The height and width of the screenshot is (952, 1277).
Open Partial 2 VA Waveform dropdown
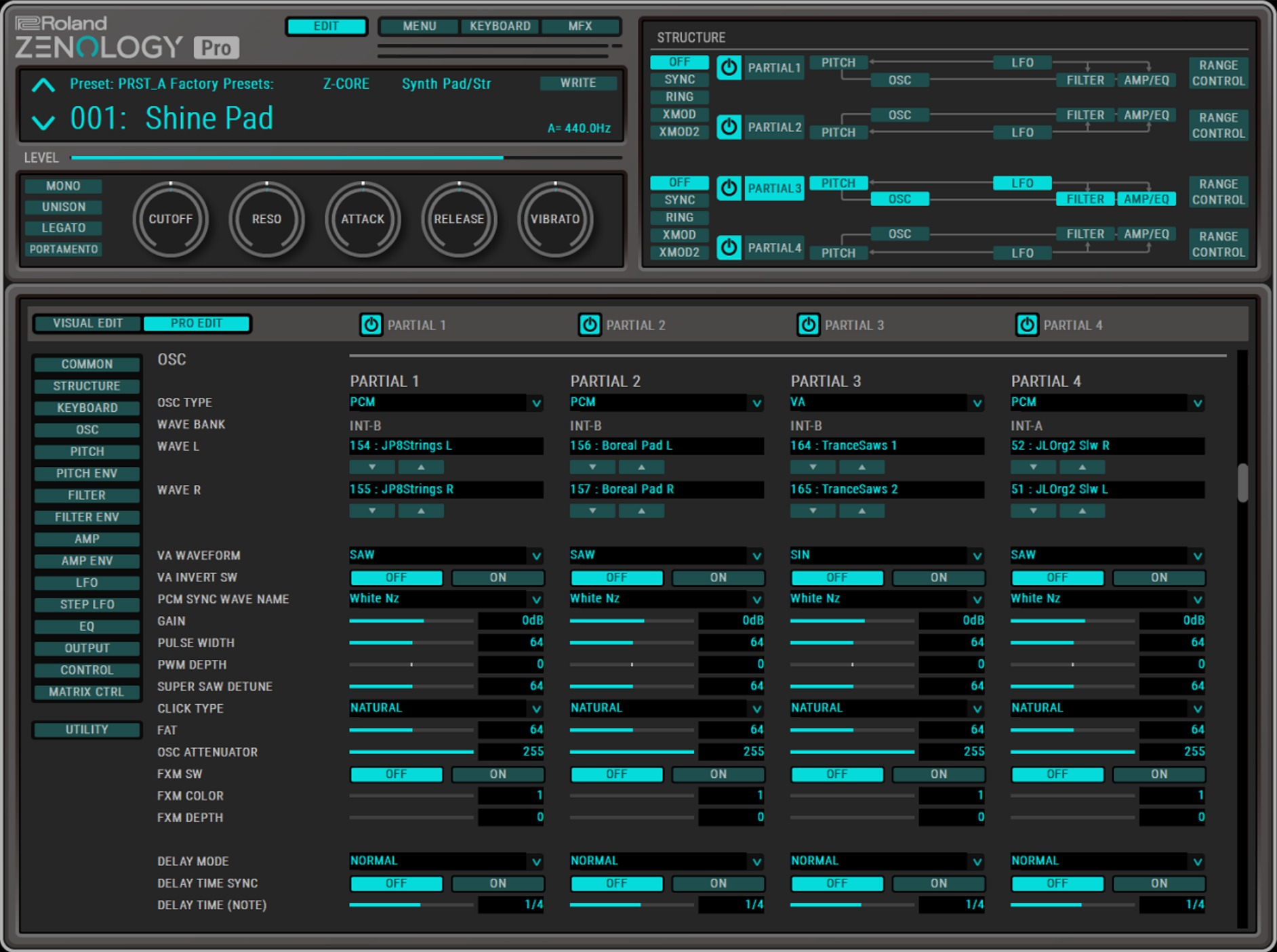tap(666, 555)
